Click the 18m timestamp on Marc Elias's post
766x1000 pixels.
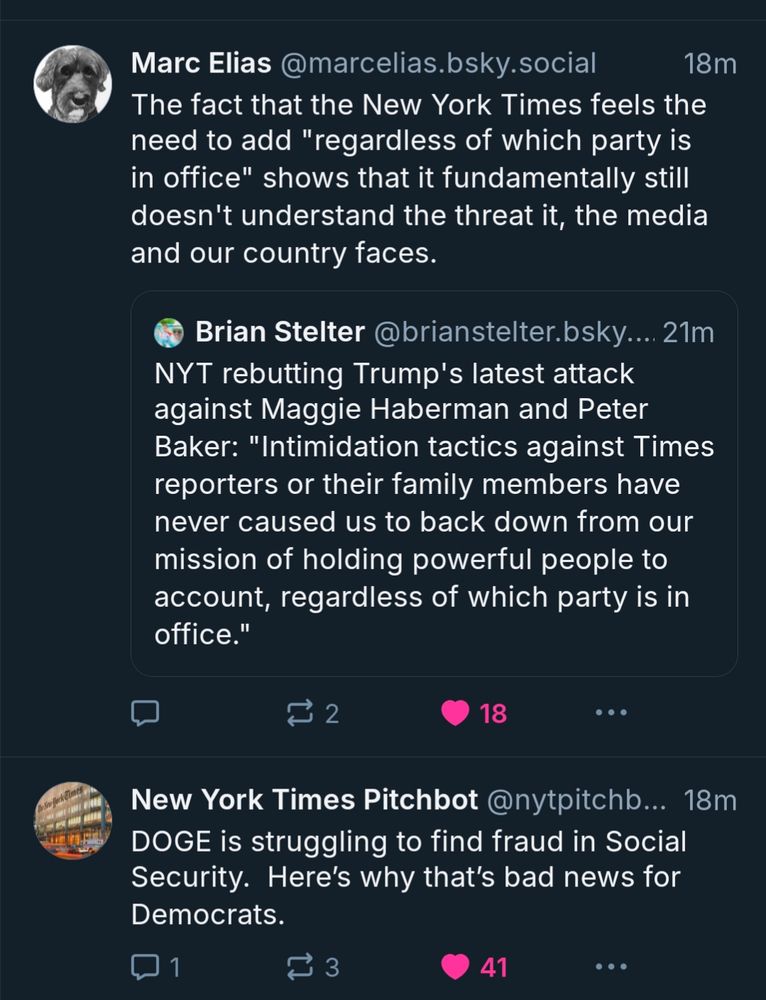click(710, 64)
